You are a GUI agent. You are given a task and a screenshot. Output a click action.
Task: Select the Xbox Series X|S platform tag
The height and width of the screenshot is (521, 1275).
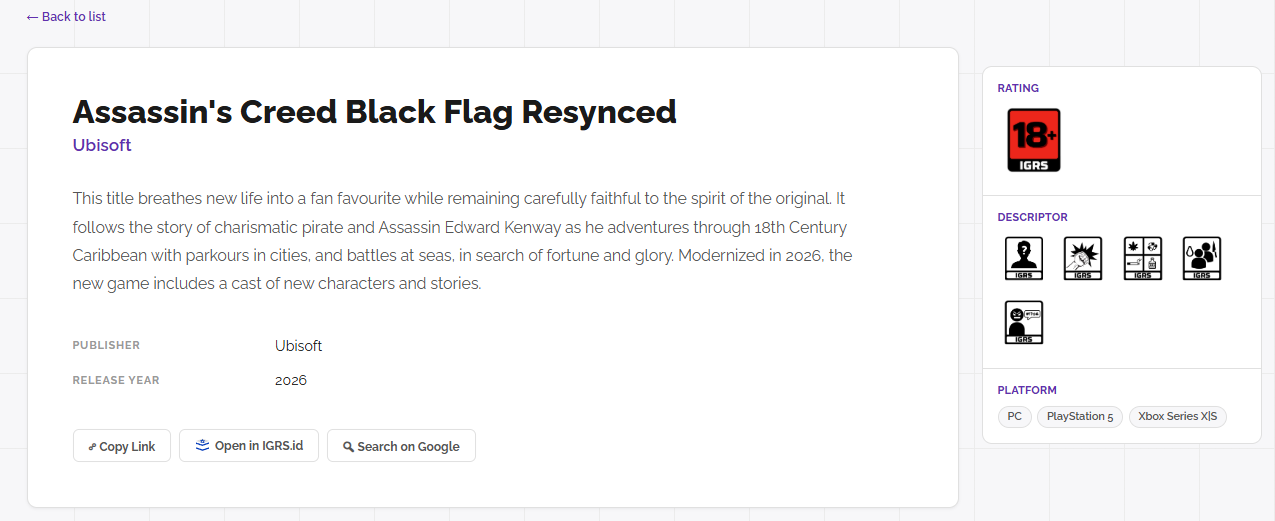pyautogui.click(x=1178, y=416)
